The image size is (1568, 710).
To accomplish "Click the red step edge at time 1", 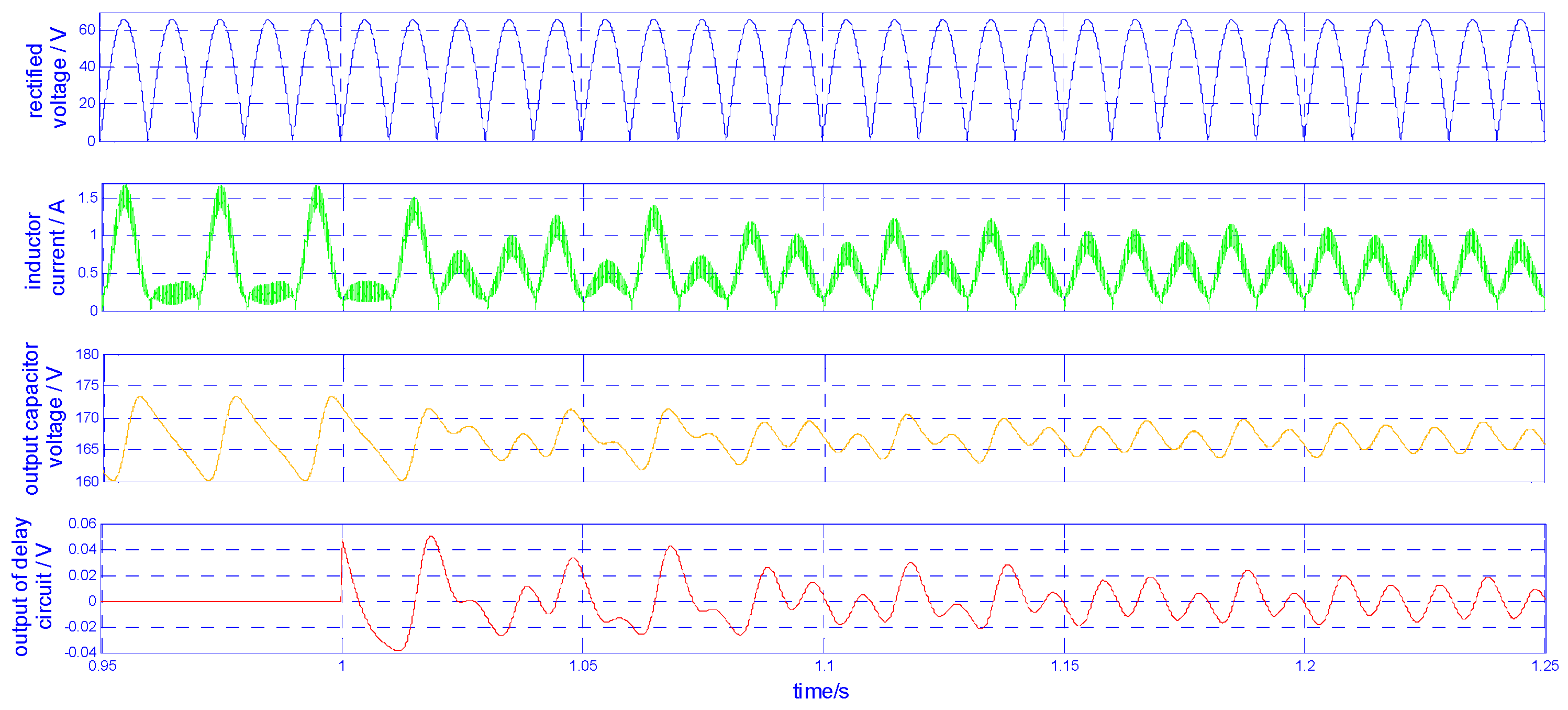I will [x=341, y=571].
